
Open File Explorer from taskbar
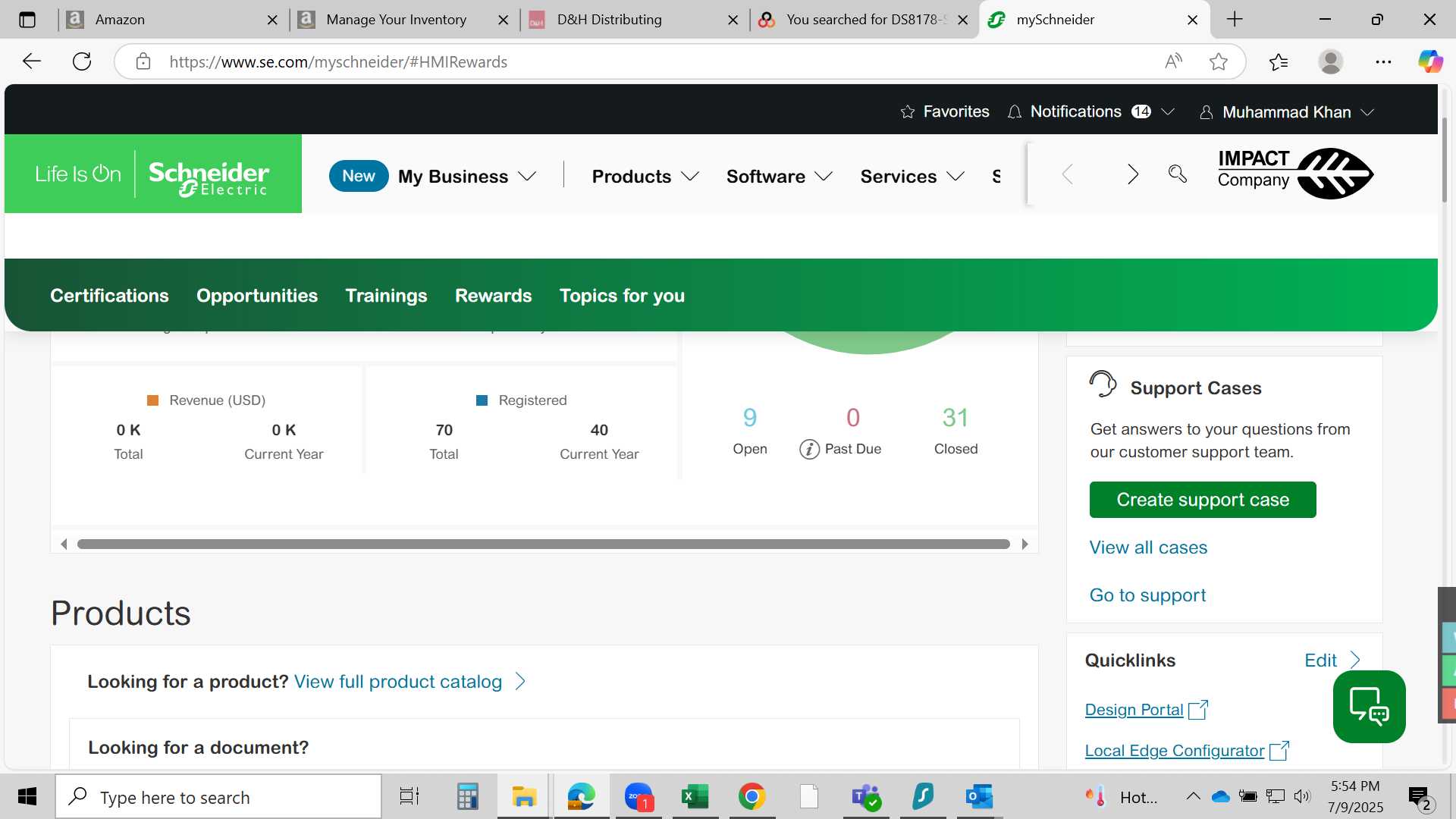[524, 796]
